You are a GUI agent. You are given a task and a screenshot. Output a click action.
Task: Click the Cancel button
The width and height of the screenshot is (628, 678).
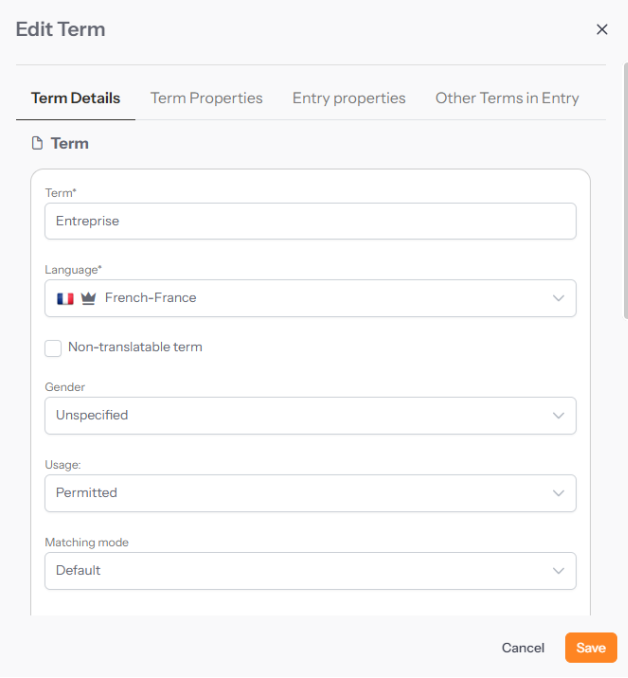click(x=523, y=648)
